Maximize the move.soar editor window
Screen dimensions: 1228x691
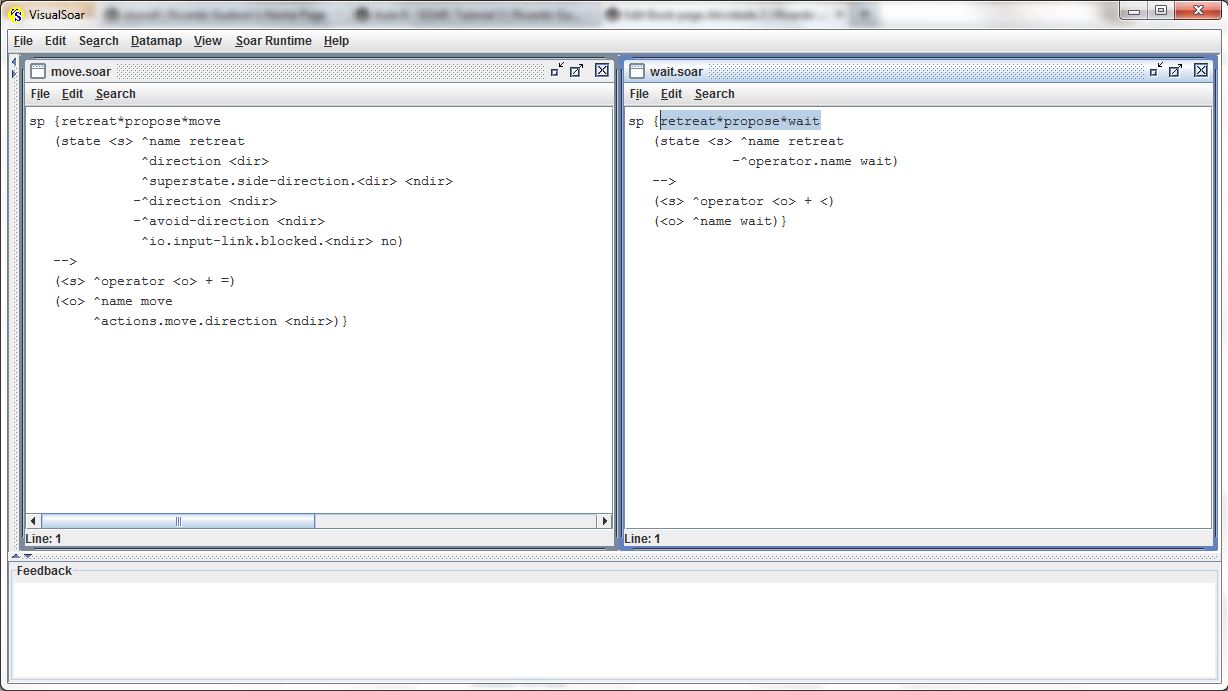[577, 70]
